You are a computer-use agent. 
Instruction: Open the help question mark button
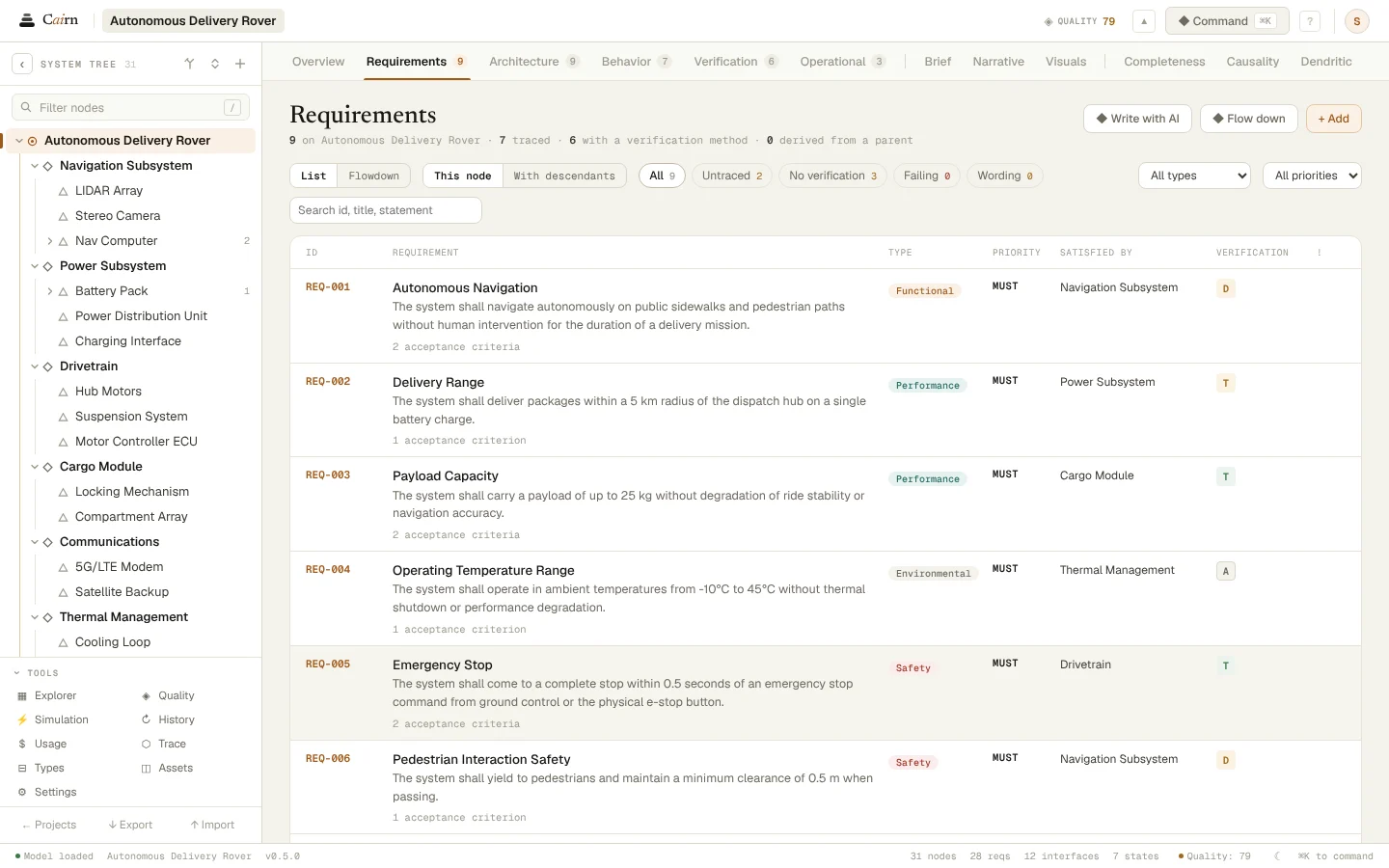[x=1310, y=21]
